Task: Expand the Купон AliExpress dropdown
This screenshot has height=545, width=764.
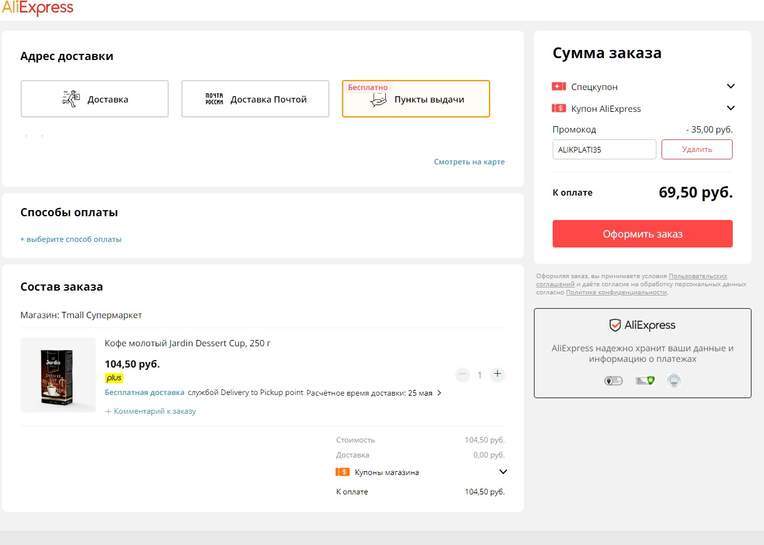Action: click(x=730, y=108)
